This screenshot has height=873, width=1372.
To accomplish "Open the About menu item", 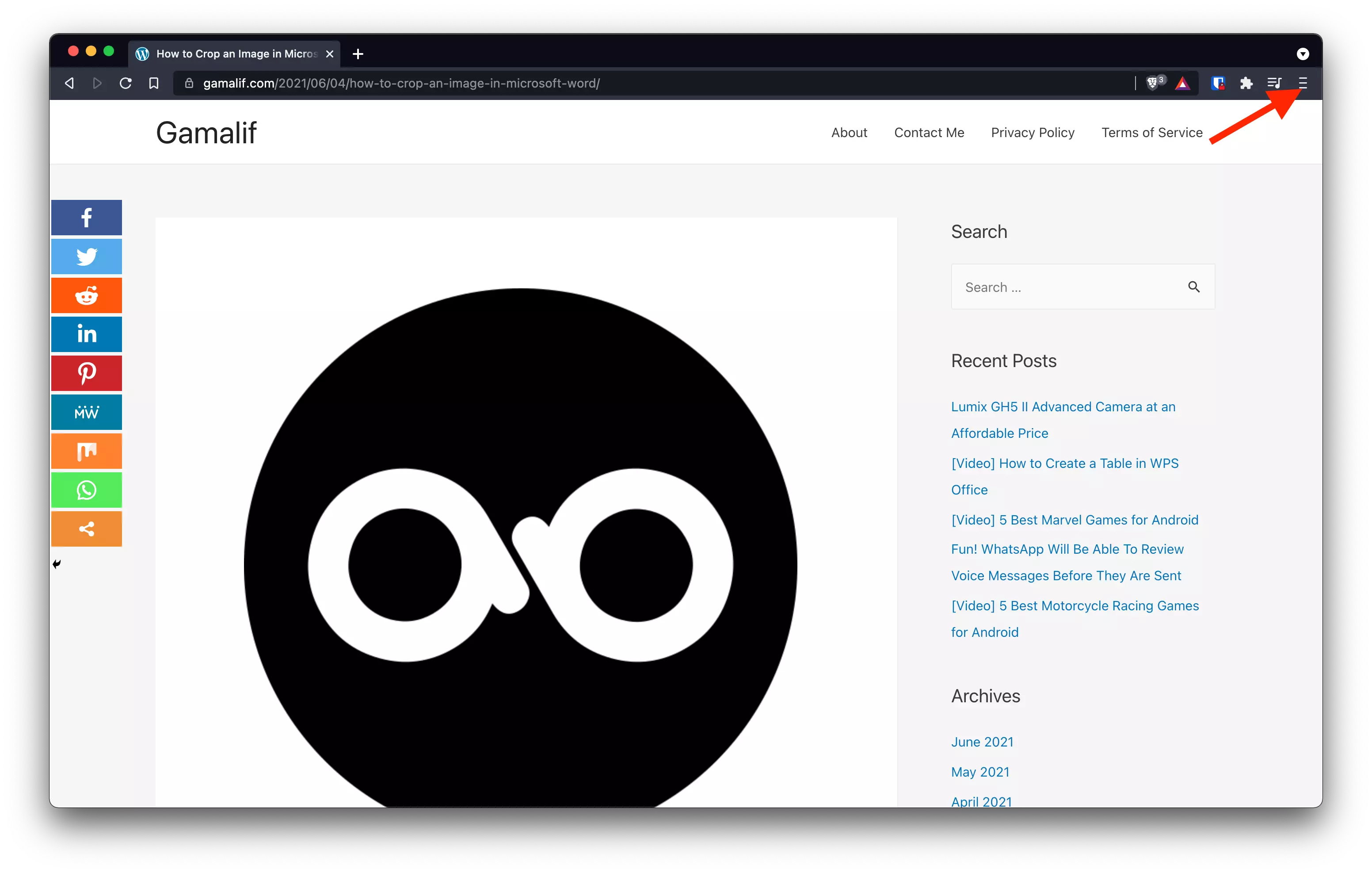I will pyautogui.click(x=849, y=132).
